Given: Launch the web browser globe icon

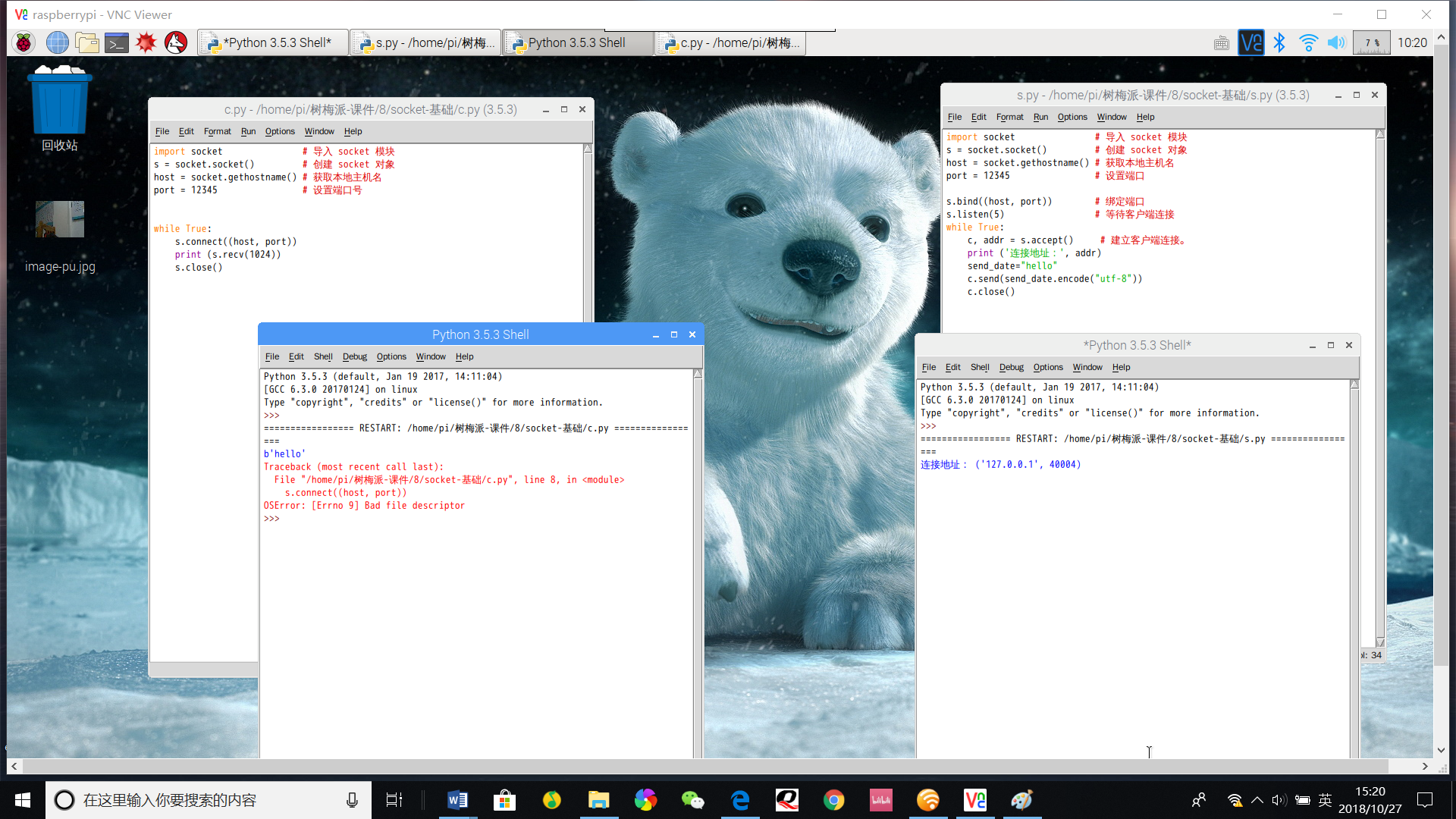Looking at the screenshot, I should pyautogui.click(x=57, y=43).
